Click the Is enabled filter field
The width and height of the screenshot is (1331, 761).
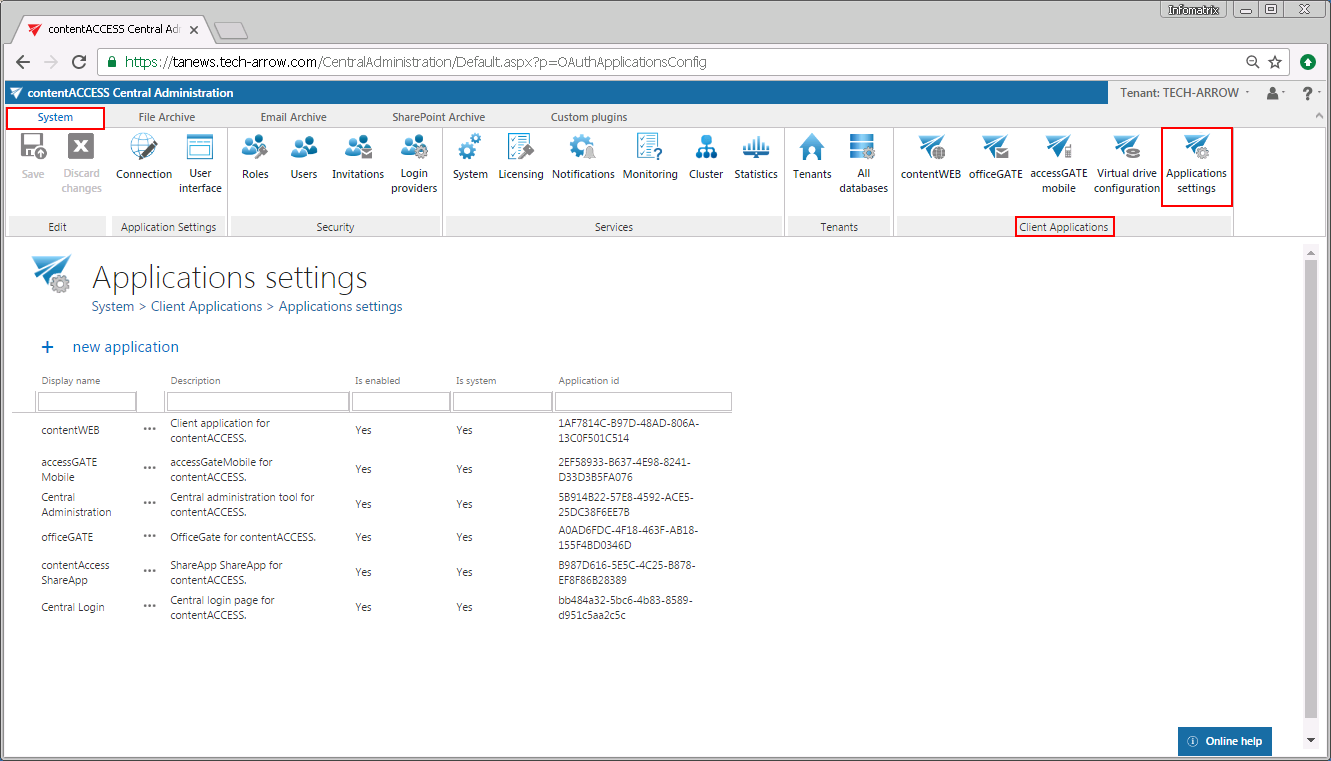[401, 401]
